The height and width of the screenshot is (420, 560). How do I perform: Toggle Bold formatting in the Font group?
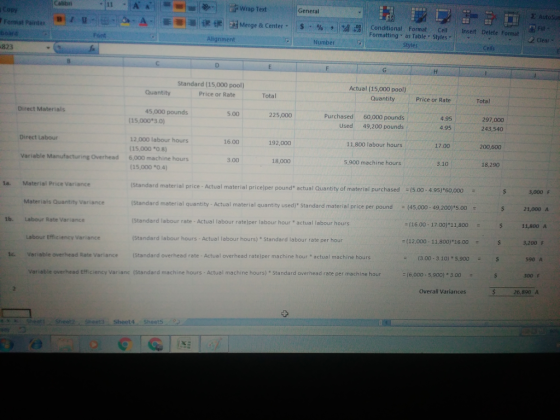click(x=59, y=20)
